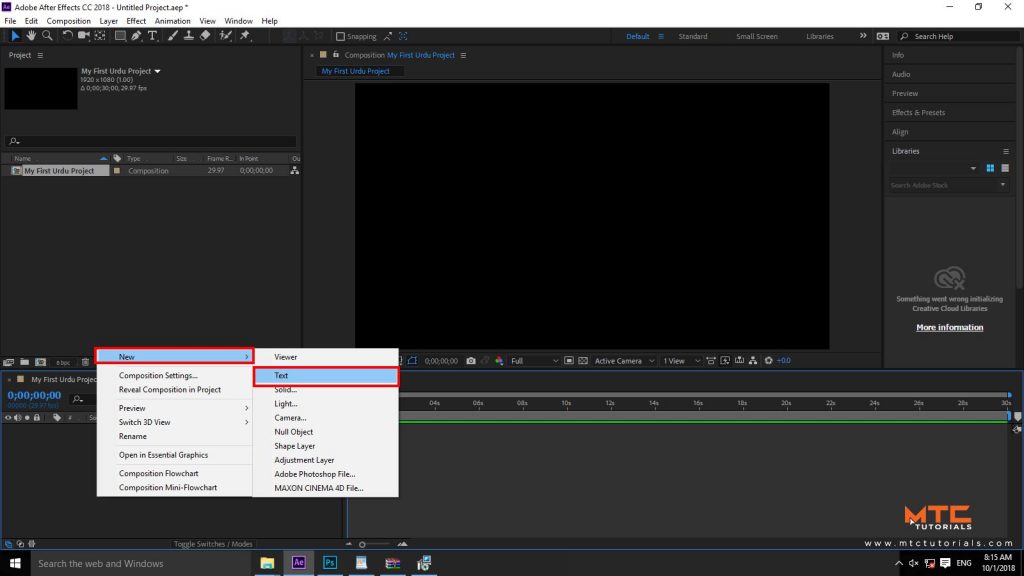Screen dimensions: 1024x576
Task: Open the channel and color management icon
Action: pyautogui.click(x=499, y=360)
